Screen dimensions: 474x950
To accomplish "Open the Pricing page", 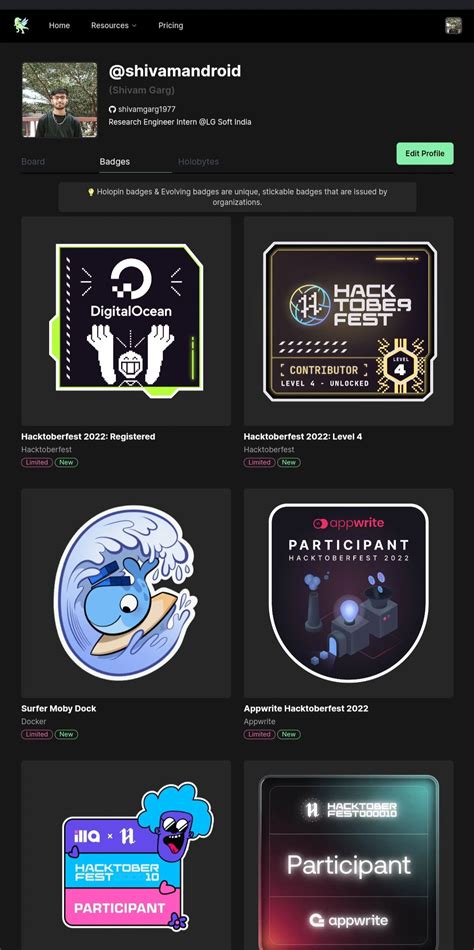I will point(171,25).
